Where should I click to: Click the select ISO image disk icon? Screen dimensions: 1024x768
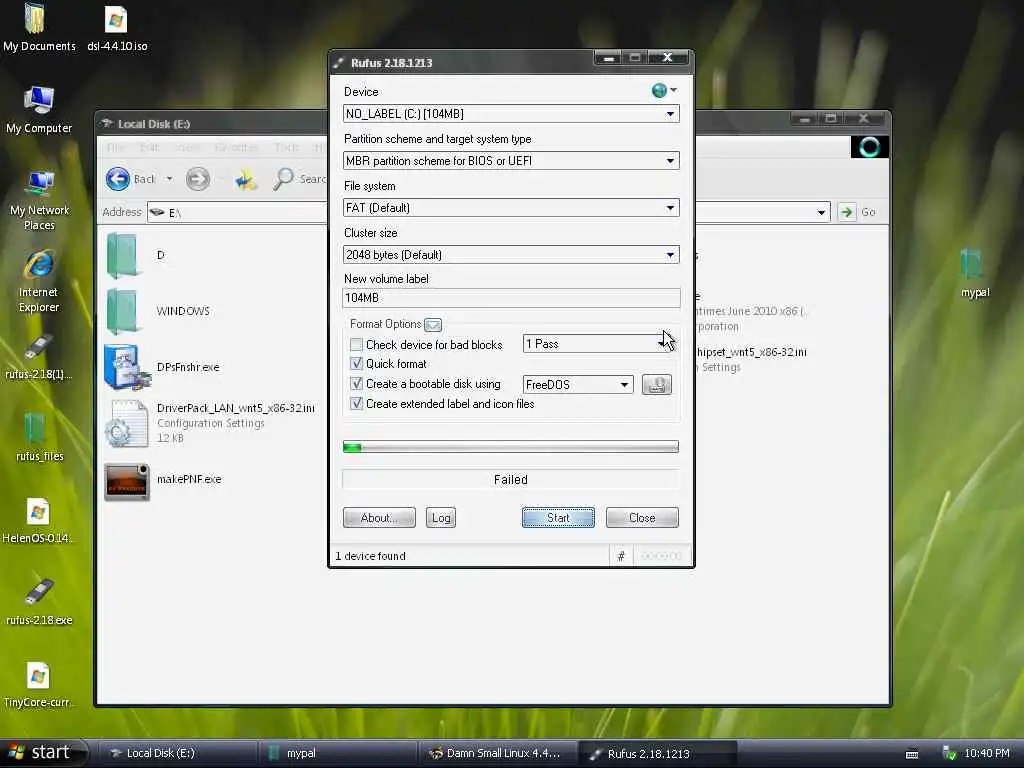coord(656,385)
